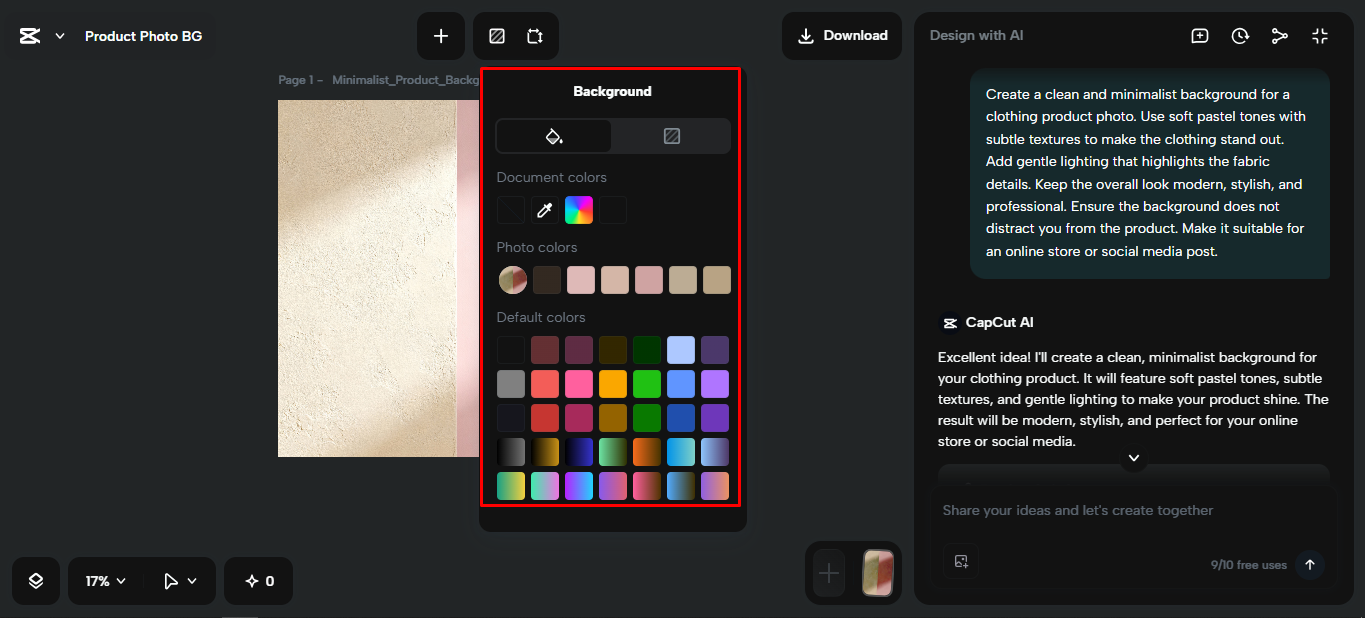The width and height of the screenshot is (1365, 618).
Task: Open the Layers panel icon at bottom left
Action: click(35, 581)
